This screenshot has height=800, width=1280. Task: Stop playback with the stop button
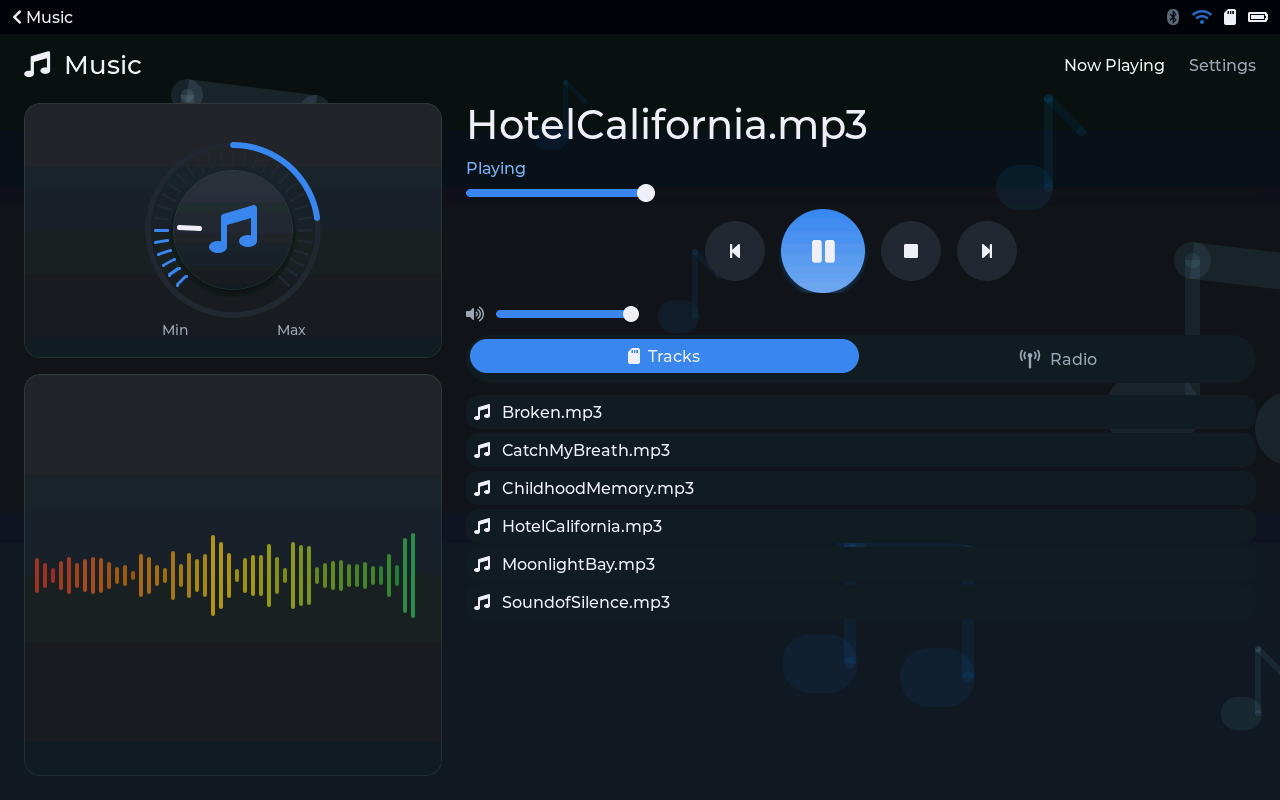pyautogui.click(x=911, y=251)
